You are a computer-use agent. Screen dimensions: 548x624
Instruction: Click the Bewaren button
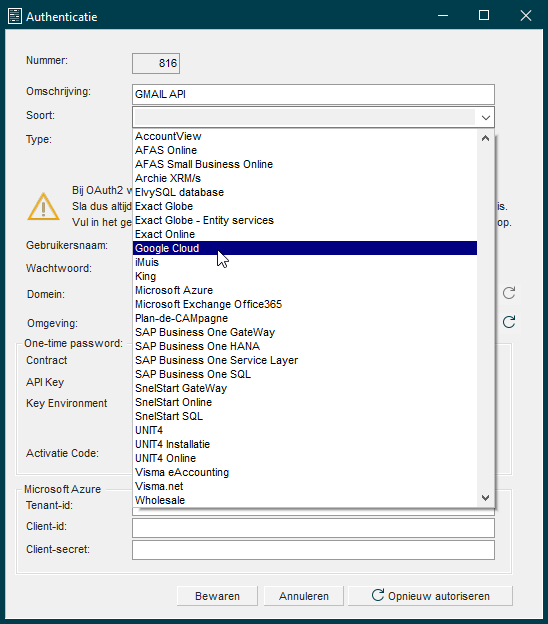point(217,596)
